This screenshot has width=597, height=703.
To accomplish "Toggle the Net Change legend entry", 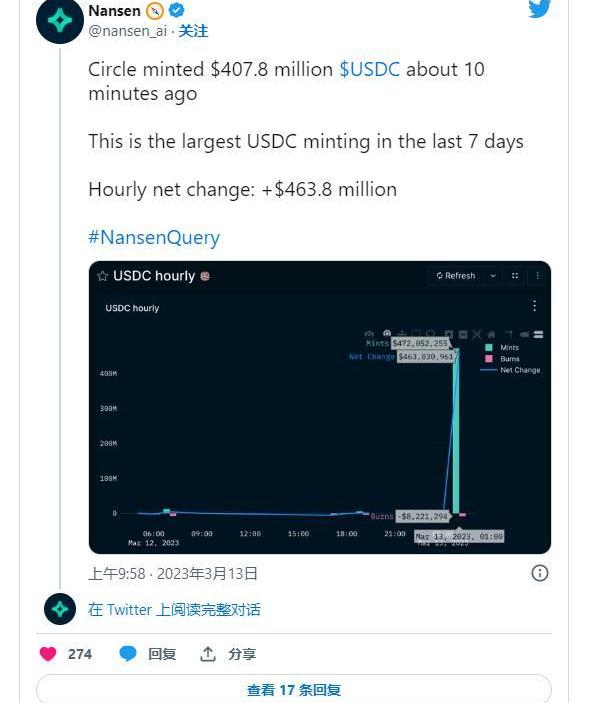I will (510, 370).
